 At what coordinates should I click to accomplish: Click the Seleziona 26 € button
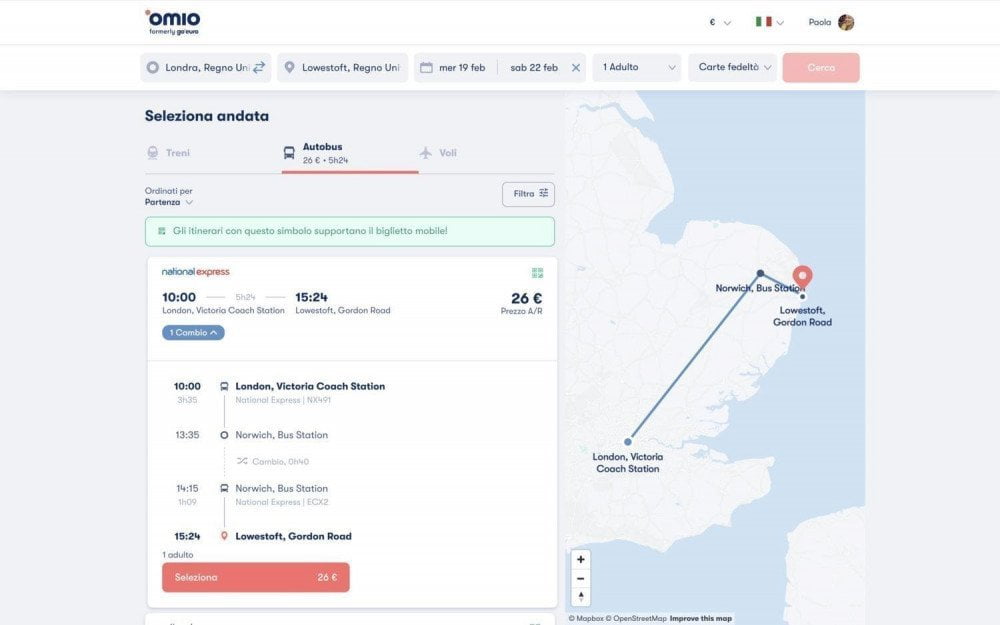[x=255, y=577]
